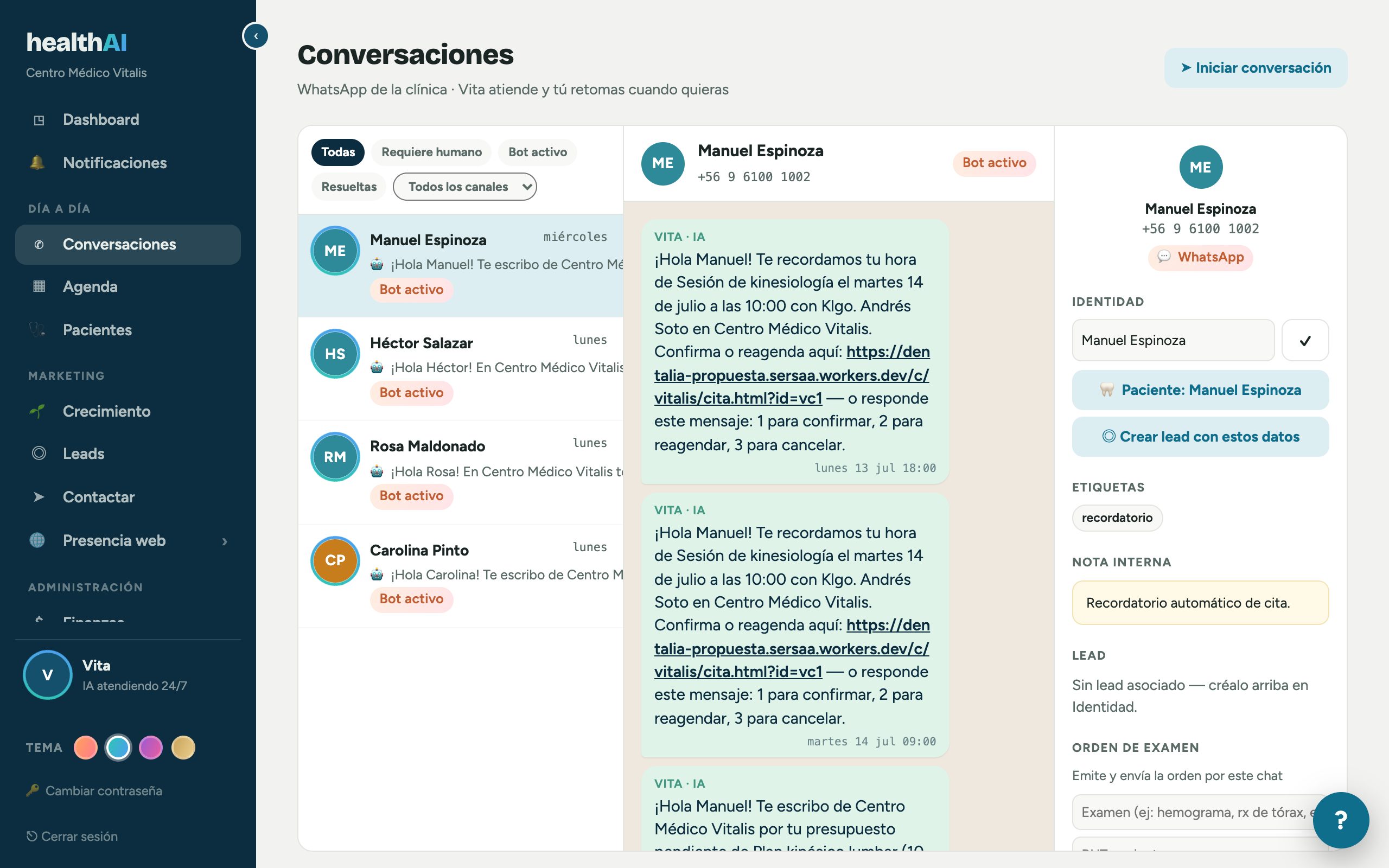Open Héctor Salazar conversation
The width and height of the screenshot is (1389, 868).
[x=460, y=368]
